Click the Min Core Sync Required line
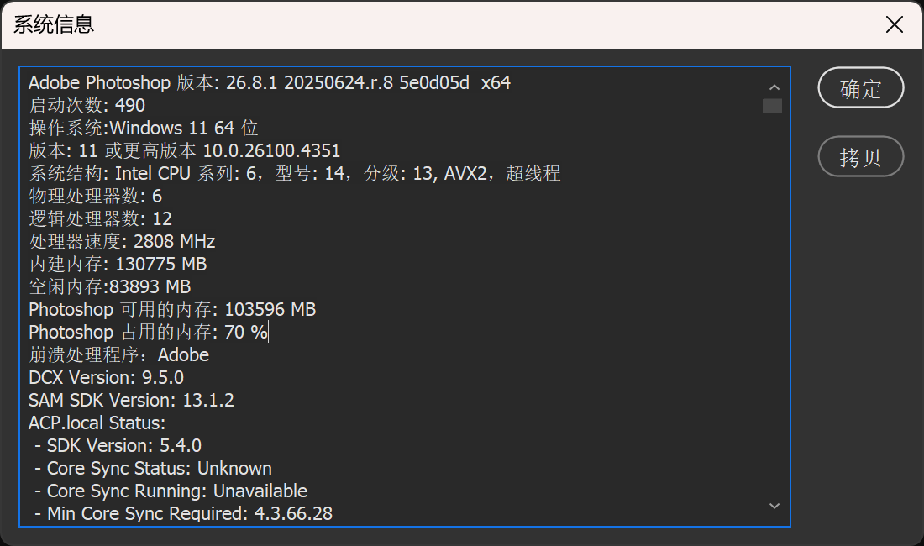Image resolution: width=924 pixels, height=546 pixels. [183, 514]
